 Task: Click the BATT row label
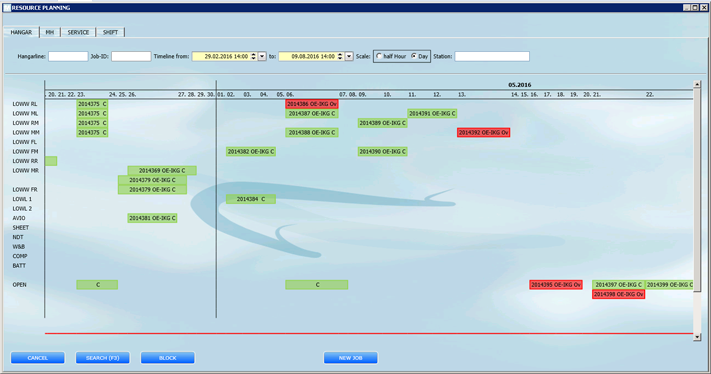click(x=19, y=266)
